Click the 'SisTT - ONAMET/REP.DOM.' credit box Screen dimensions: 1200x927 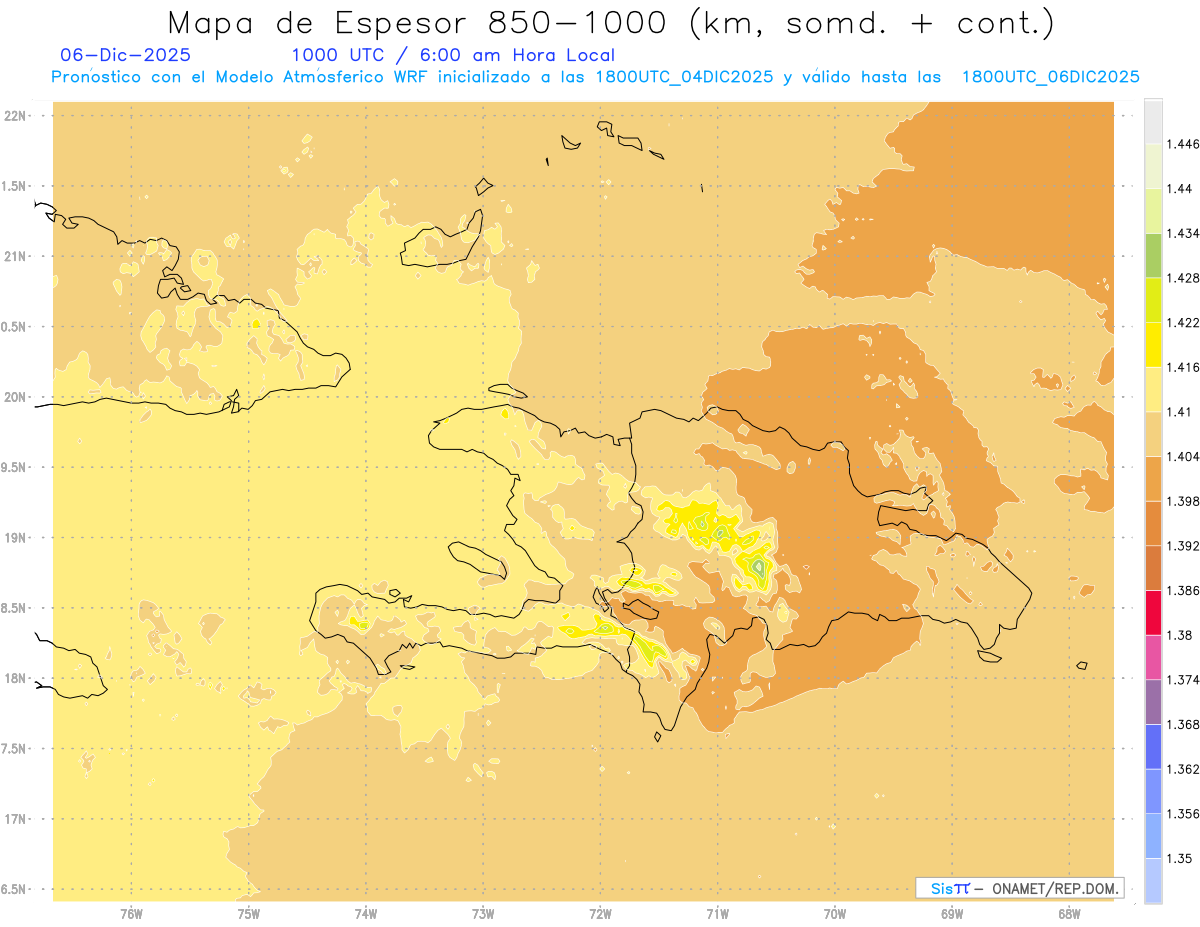1019,888
